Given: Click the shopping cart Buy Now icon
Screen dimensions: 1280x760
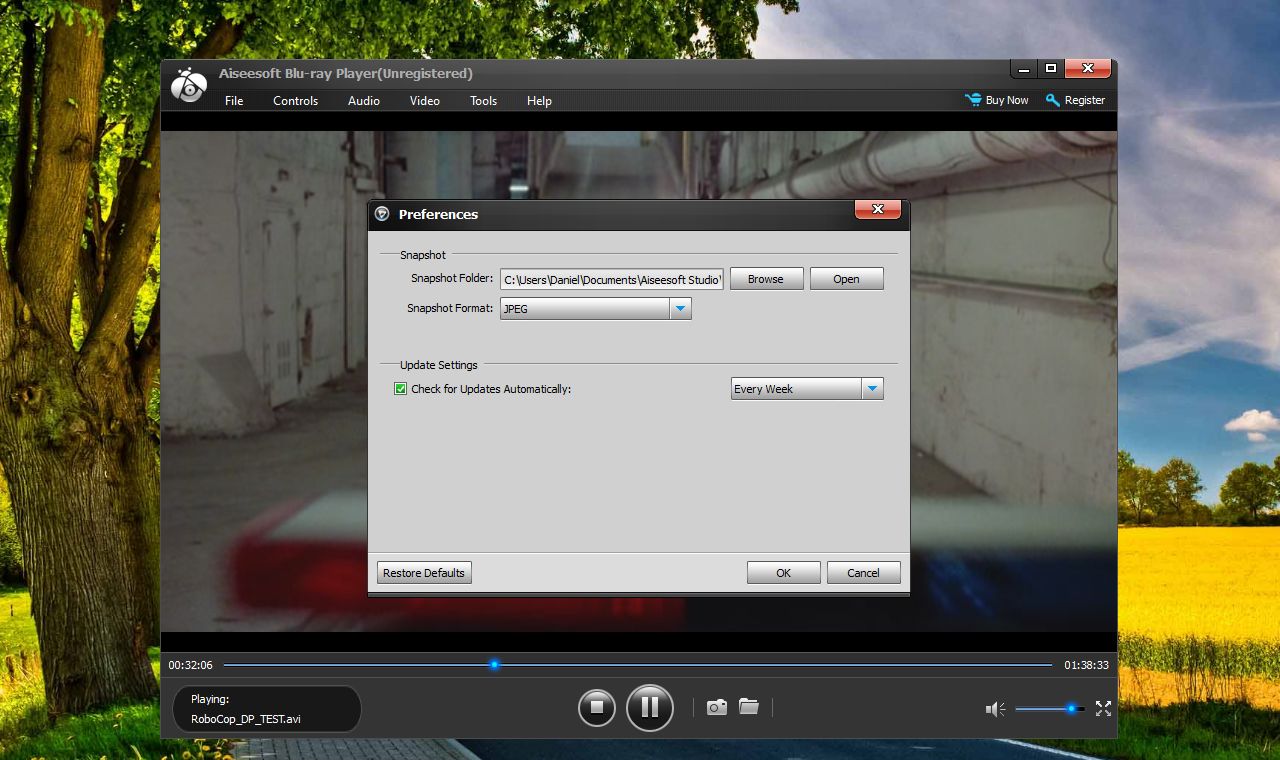Looking at the screenshot, I should coord(973,100).
